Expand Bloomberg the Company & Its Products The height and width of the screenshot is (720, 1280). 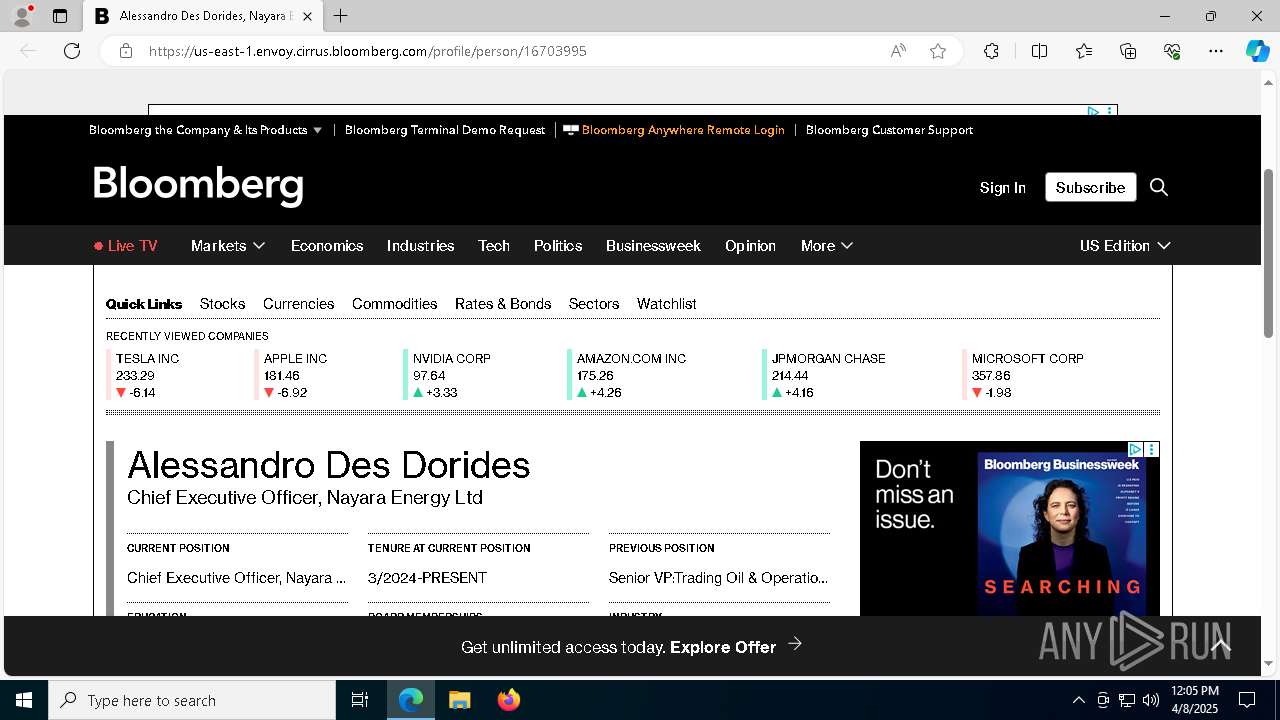[x=206, y=130]
